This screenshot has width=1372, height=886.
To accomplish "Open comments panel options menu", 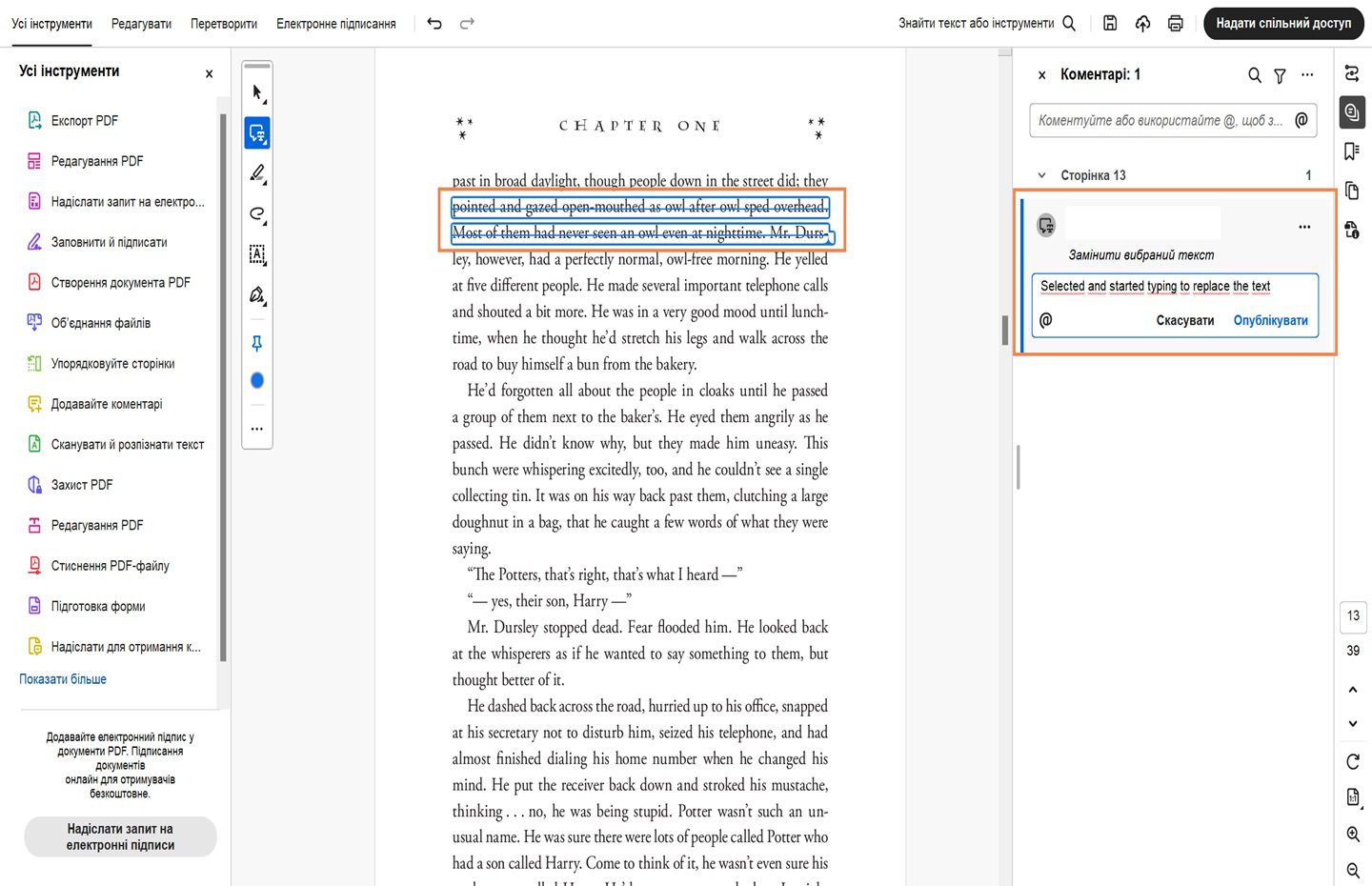I will coord(1307,74).
